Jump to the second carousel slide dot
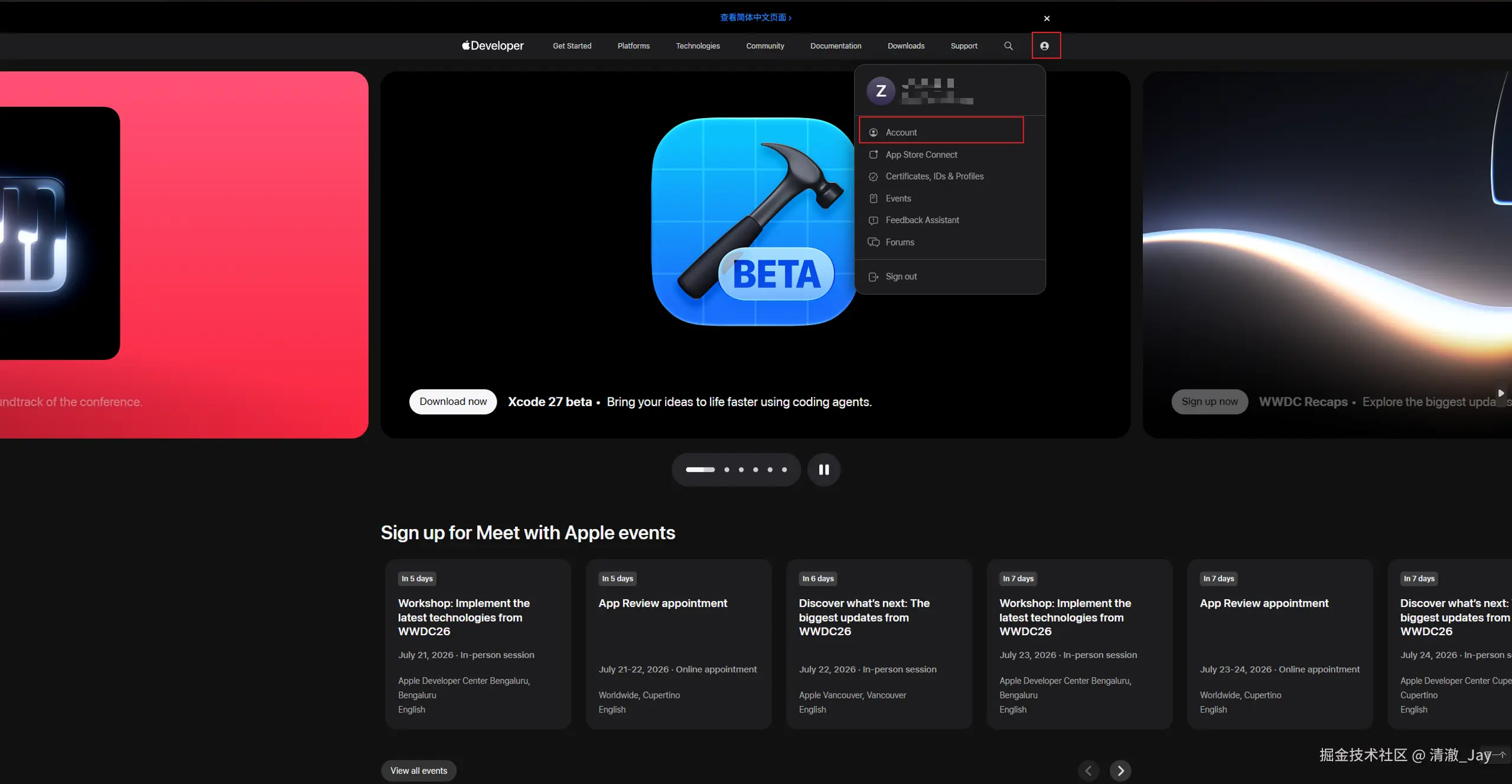1512x784 pixels. pyautogui.click(x=726, y=470)
